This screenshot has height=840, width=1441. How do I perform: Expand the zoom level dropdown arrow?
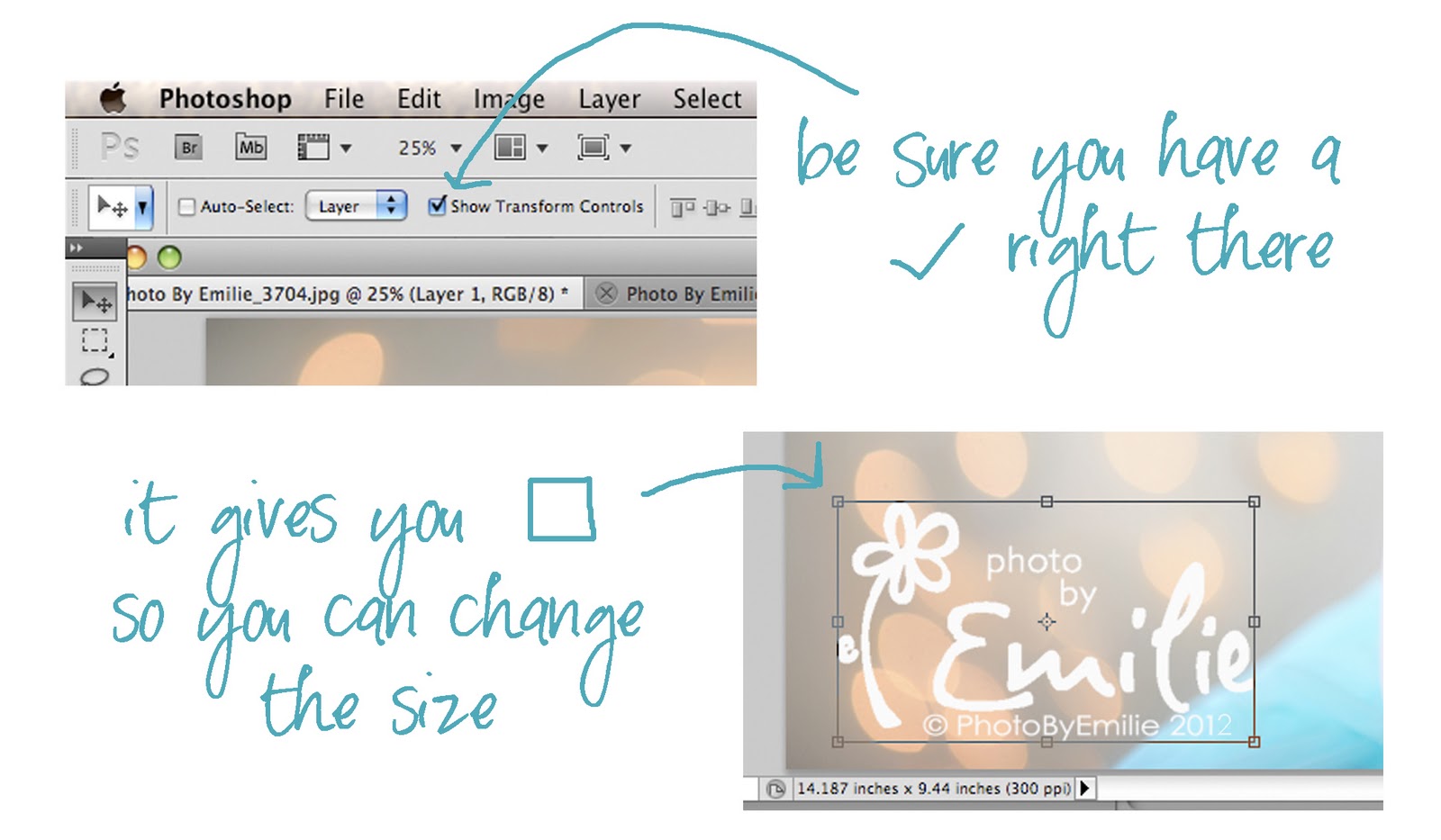[456, 149]
